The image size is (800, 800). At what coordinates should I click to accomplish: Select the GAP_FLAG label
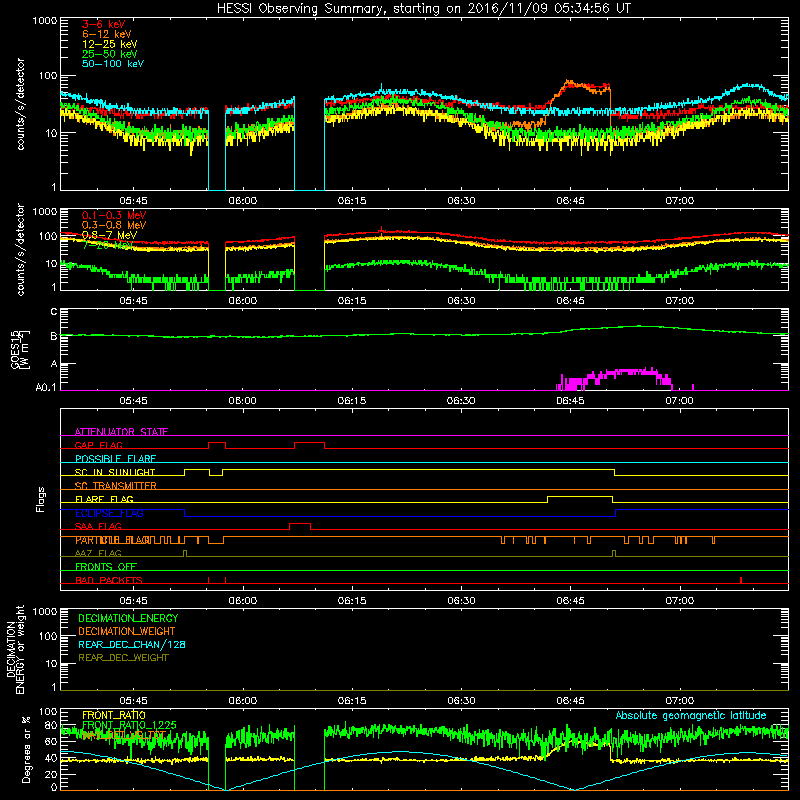point(98,445)
